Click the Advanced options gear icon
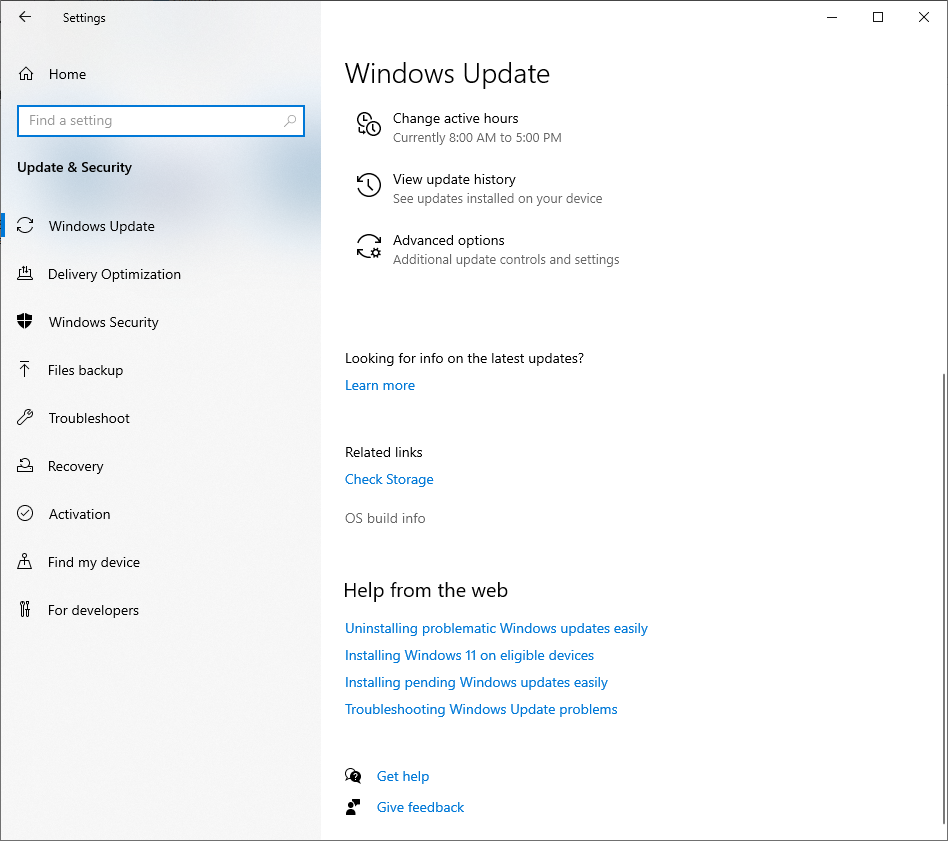The height and width of the screenshot is (841, 948). pos(368,247)
